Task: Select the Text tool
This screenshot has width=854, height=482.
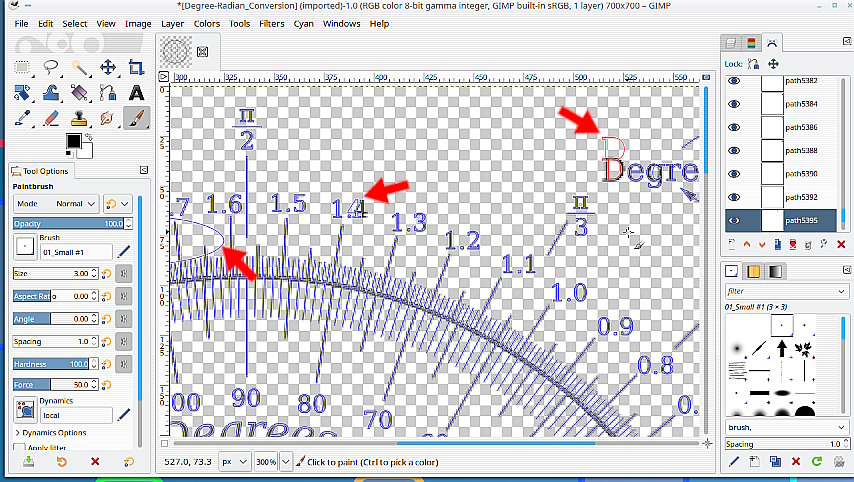Action: click(x=135, y=93)
